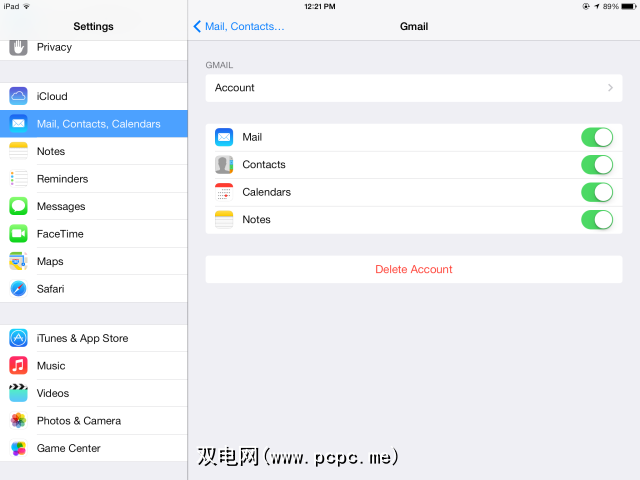Open Privacy settings
This screenshot has width=640, height=480.
click(x=93, y=50)
